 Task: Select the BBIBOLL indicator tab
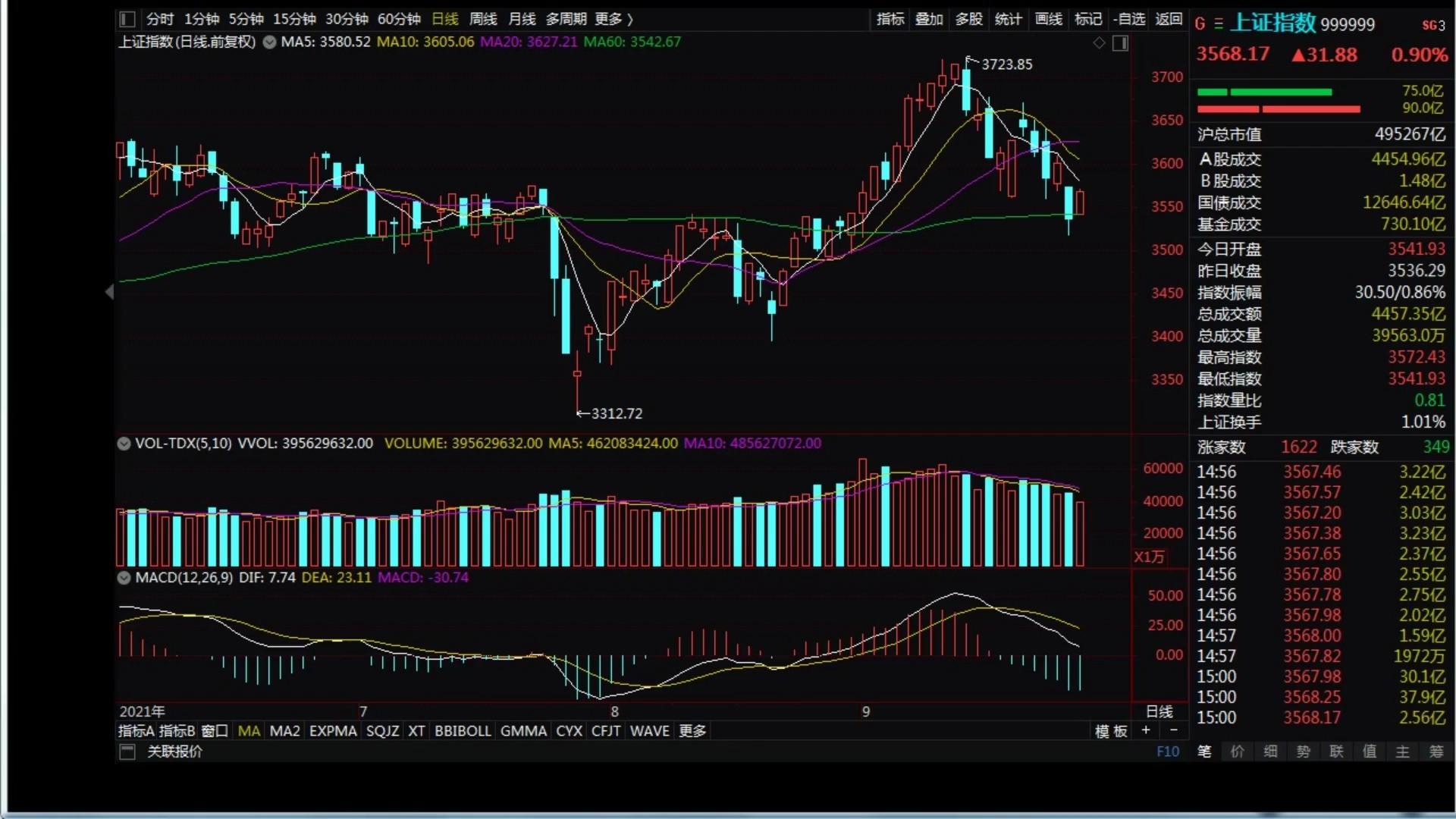[462, 731]
